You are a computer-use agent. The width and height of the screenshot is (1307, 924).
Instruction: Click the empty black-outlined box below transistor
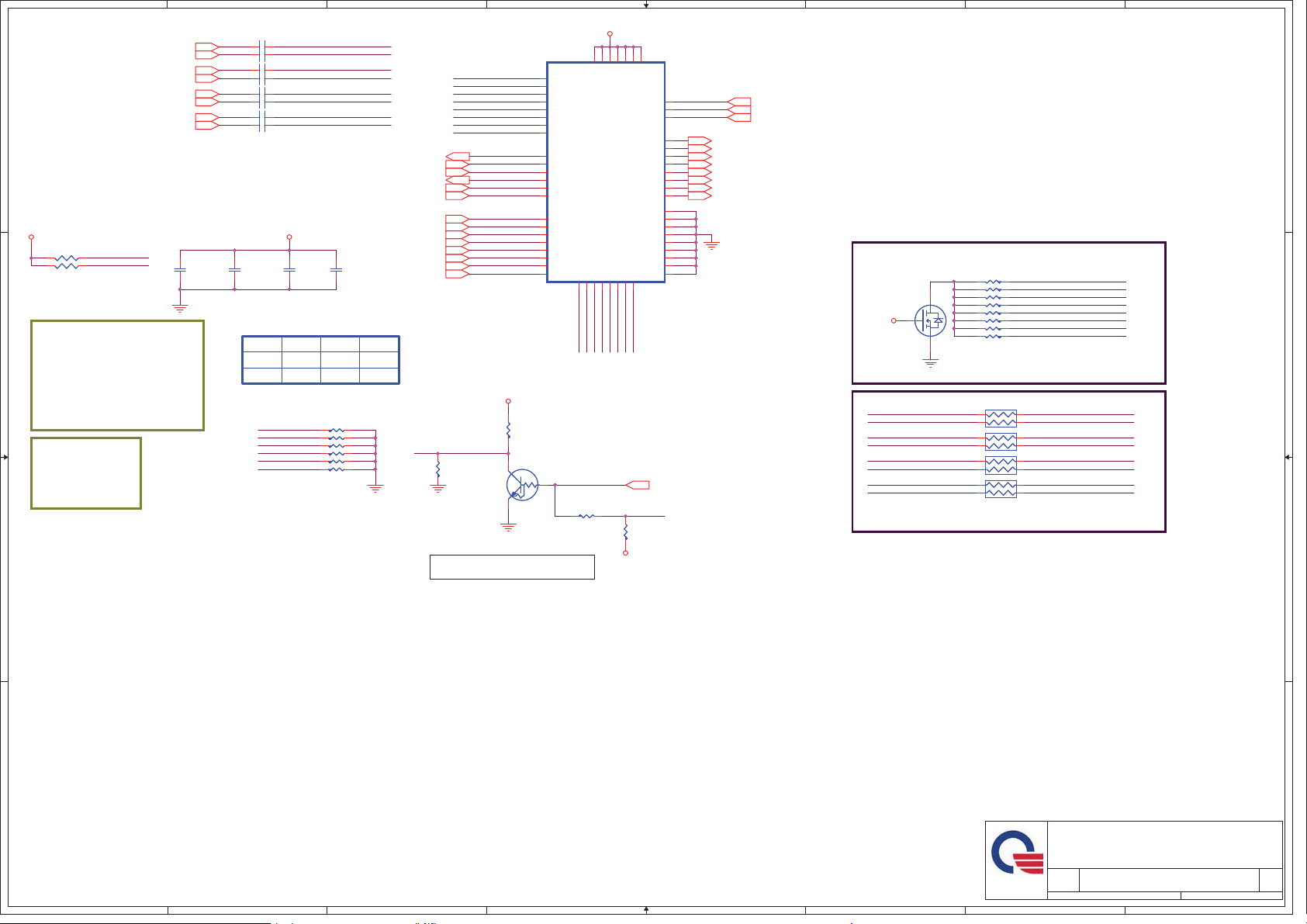[512, 567]
